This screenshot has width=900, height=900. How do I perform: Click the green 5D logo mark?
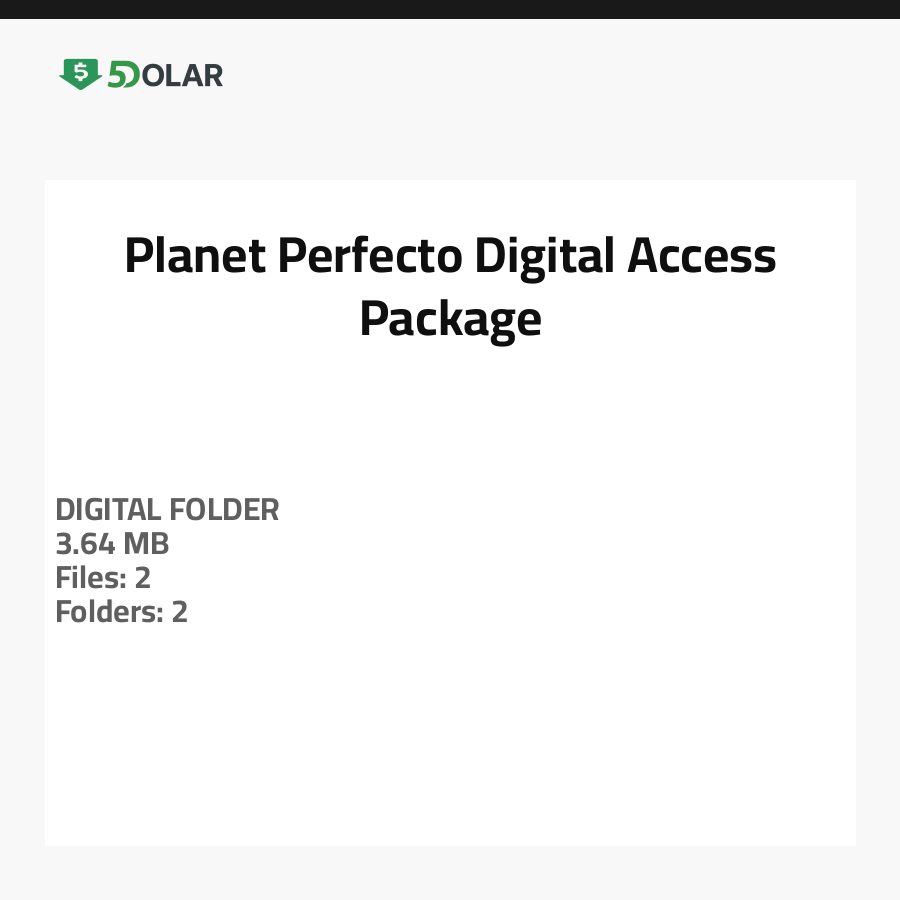[x=123, y=75]
